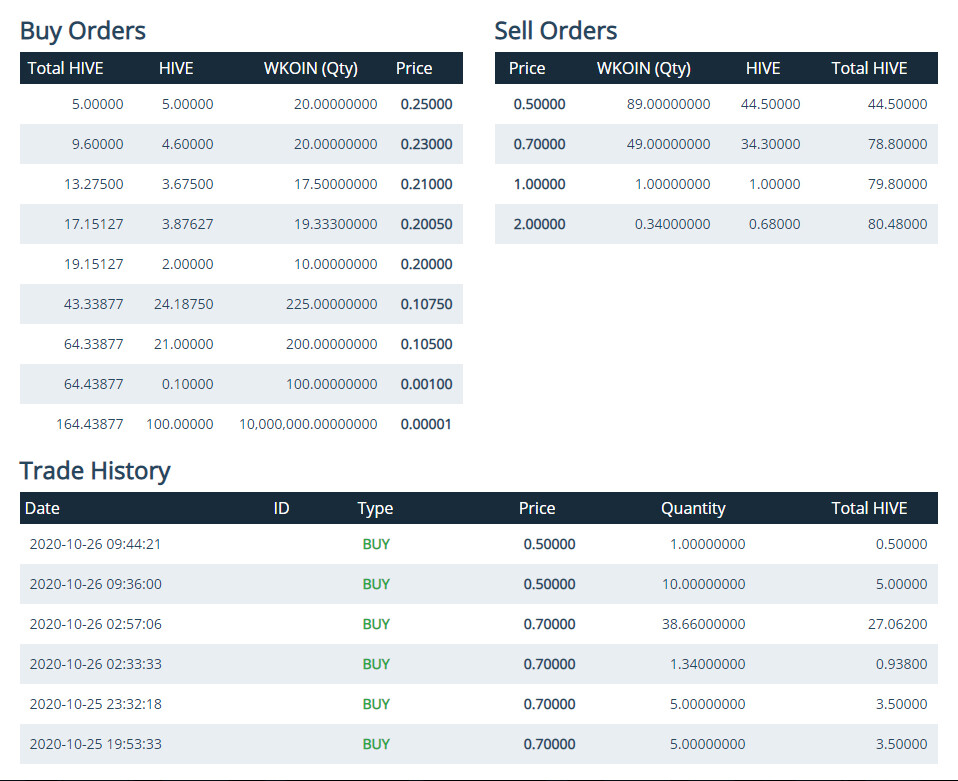Select buy price 0.00100
Viewport: 958px width, 781px height.
(x=426, y=384)
